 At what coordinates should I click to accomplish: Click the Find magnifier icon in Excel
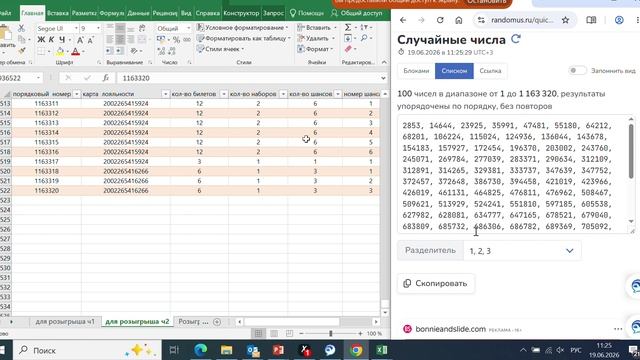coord(364,38)
